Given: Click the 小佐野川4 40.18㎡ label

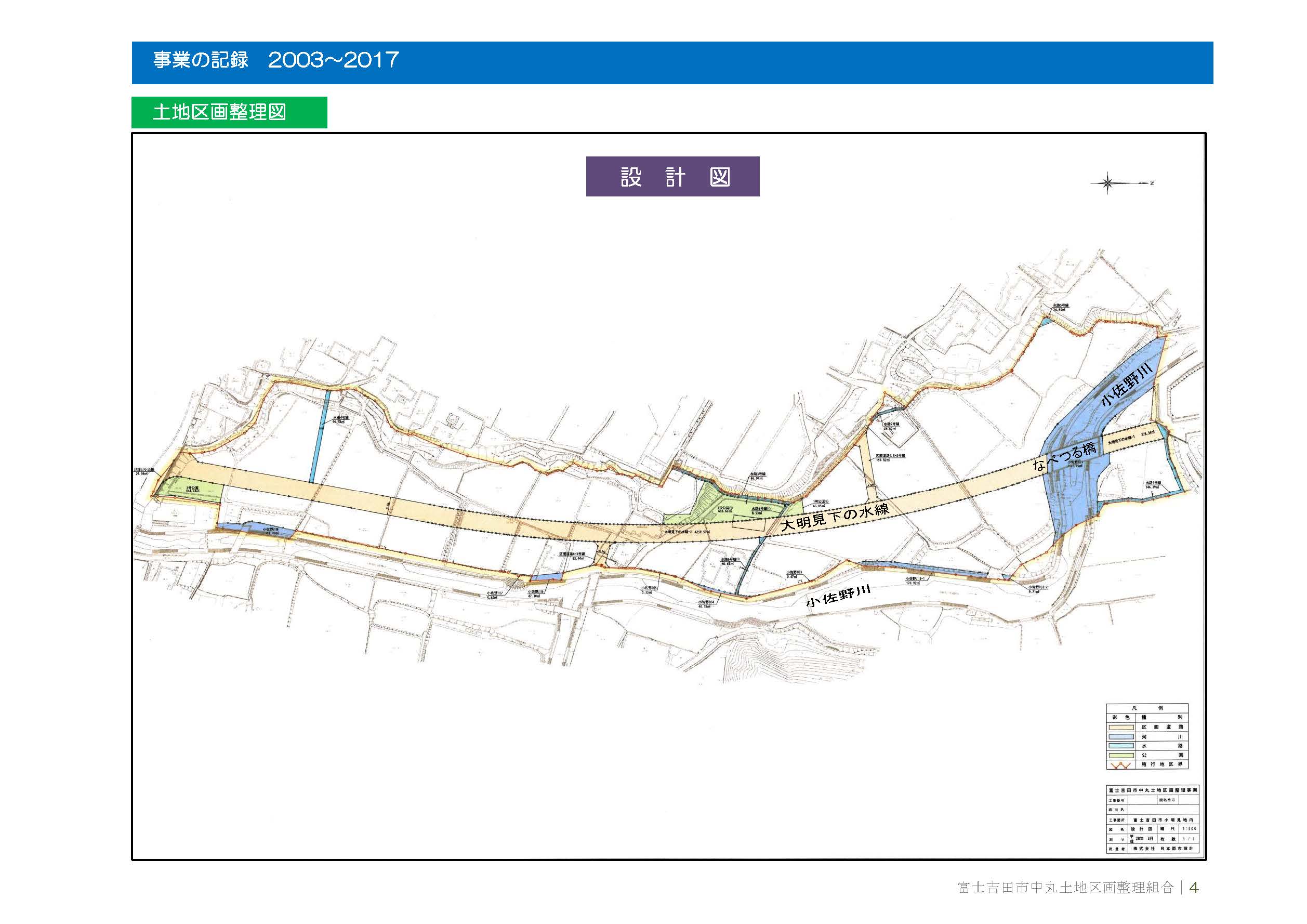Looking at the screenshot, I should tap(708, 604).
